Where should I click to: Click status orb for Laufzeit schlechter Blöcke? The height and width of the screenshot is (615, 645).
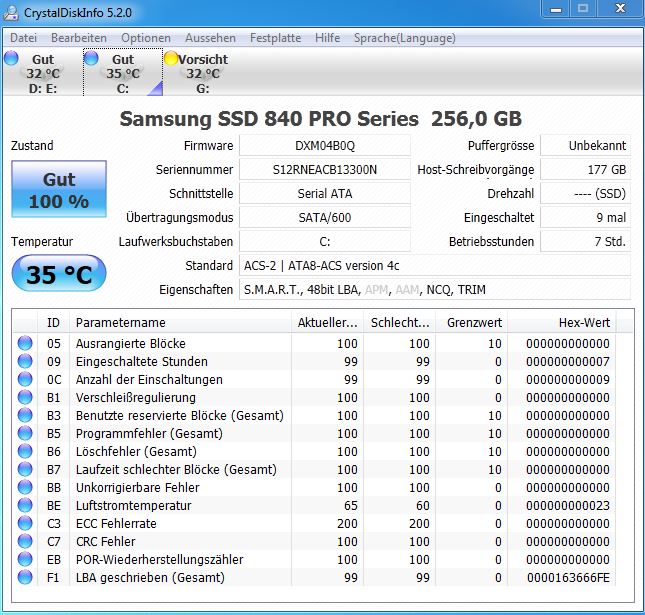pos(25,469)
